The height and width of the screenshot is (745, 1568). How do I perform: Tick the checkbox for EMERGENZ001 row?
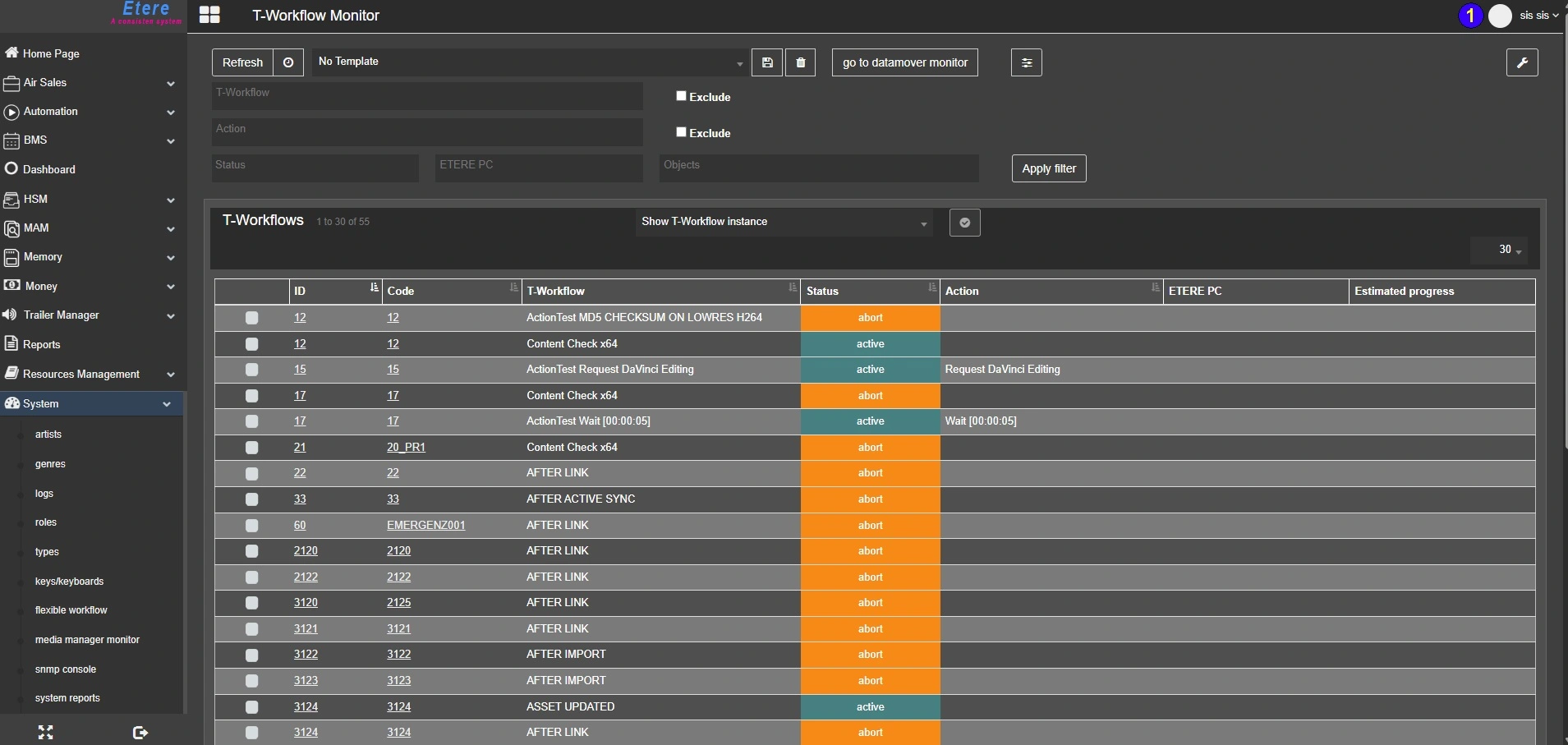click(x=252, y=526)
